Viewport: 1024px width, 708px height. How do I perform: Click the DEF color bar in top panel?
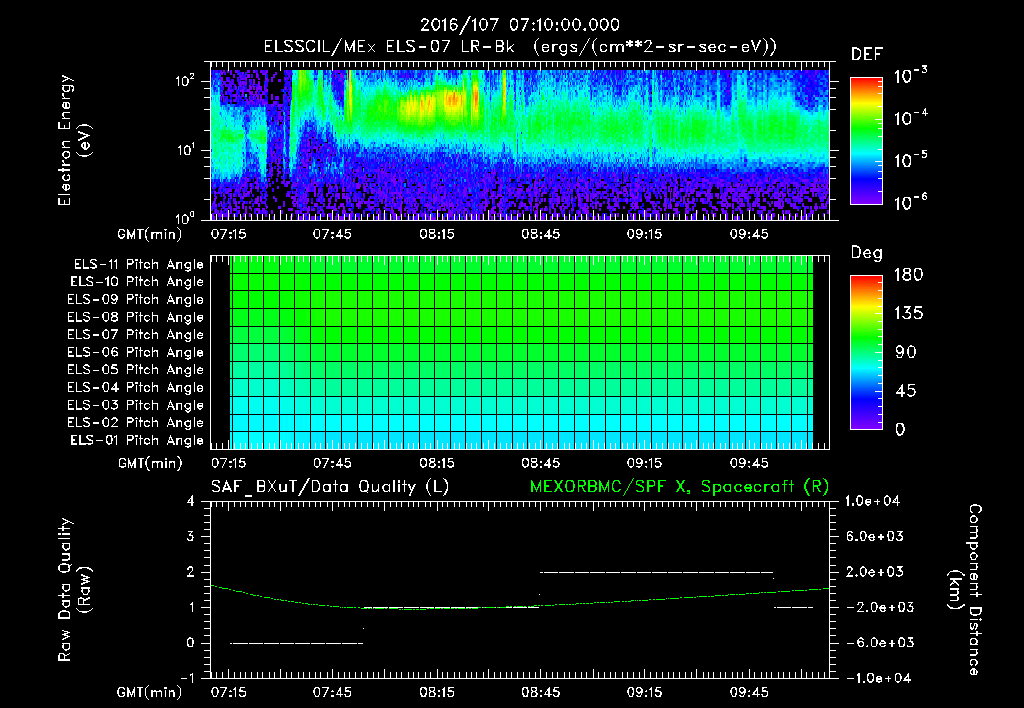[866, 141]
